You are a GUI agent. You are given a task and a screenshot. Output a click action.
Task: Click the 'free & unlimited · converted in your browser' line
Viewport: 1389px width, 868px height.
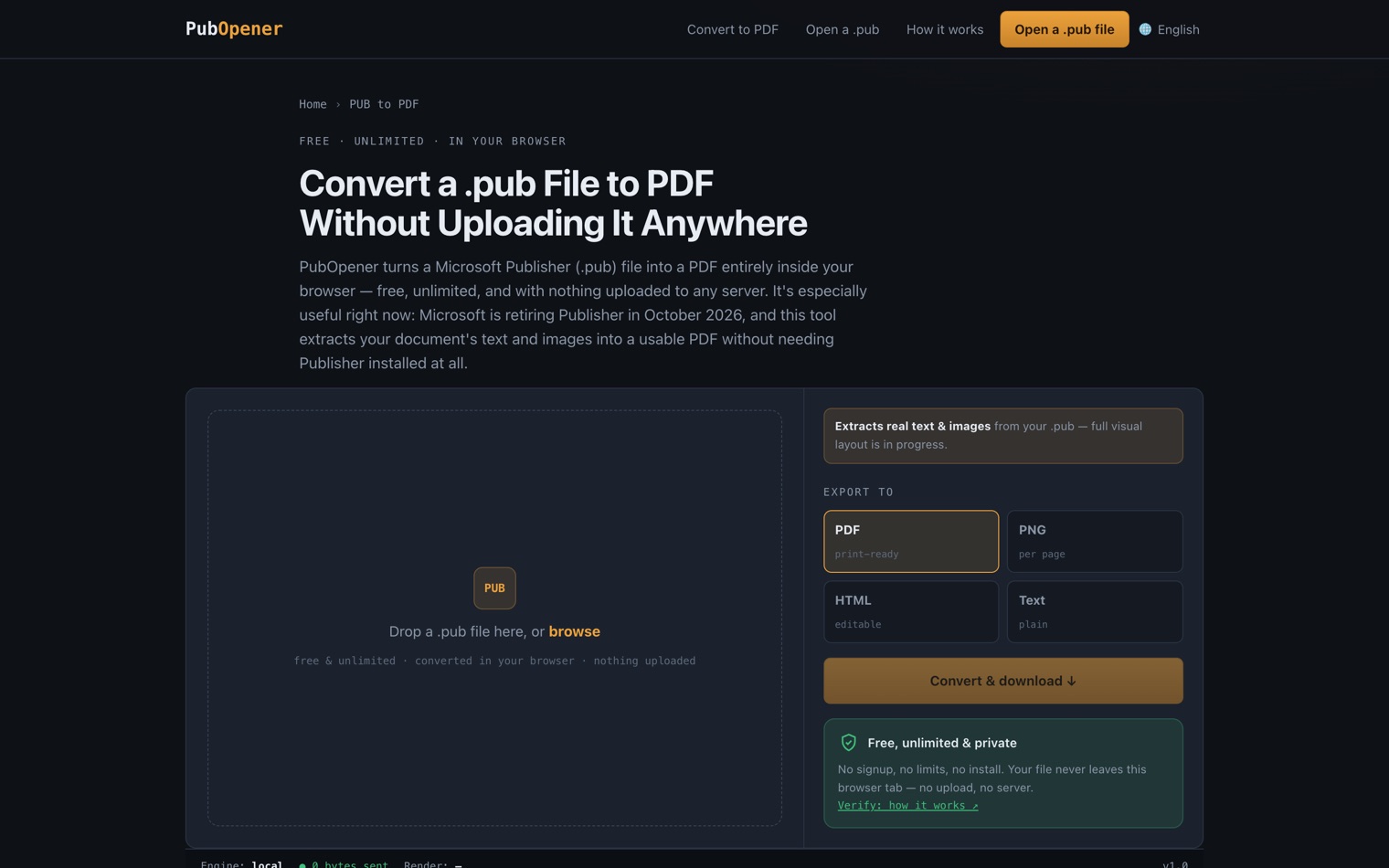(494, 661)
